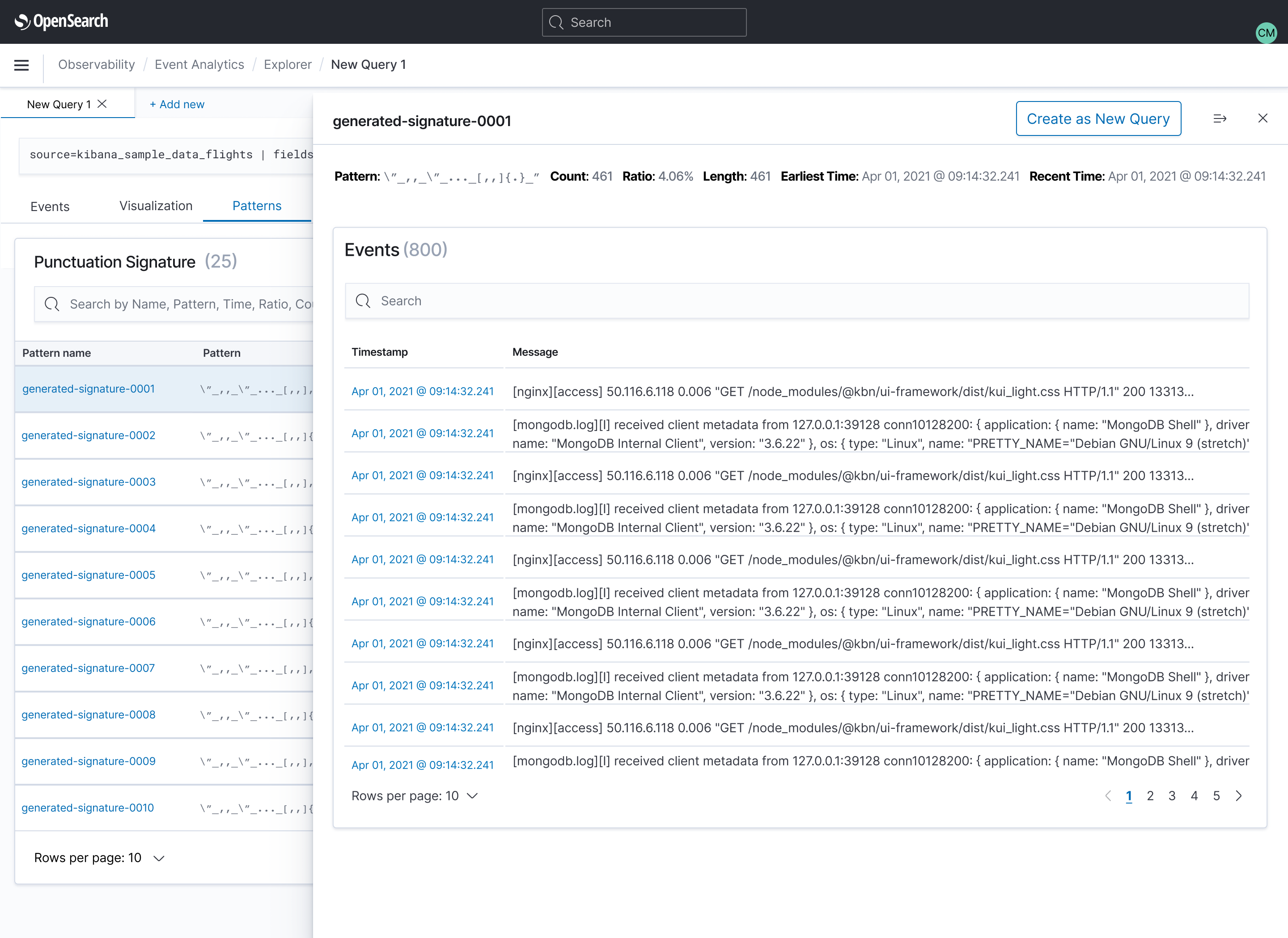The height and width of the screenshot is (938, 1288).
Task: Click the magnifier in Punctuation Signature search
Action: [x=52, y=304]
